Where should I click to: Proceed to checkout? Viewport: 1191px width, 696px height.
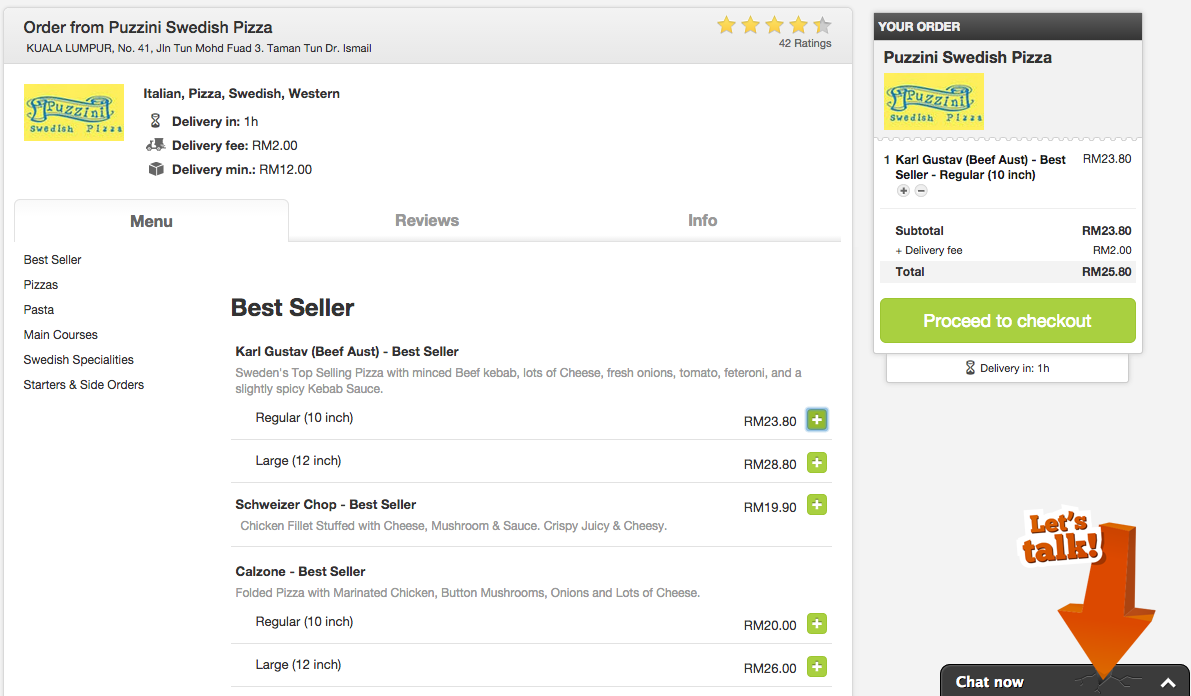click(1007, 321)
